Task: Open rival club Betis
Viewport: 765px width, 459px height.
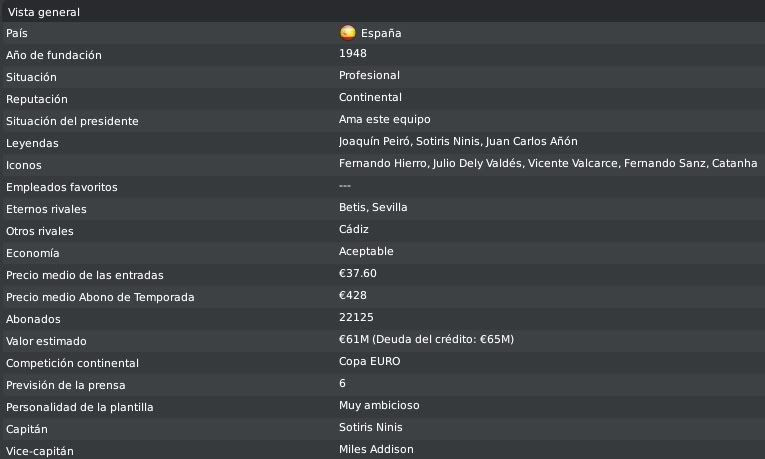Action: [x=352, y=207]
